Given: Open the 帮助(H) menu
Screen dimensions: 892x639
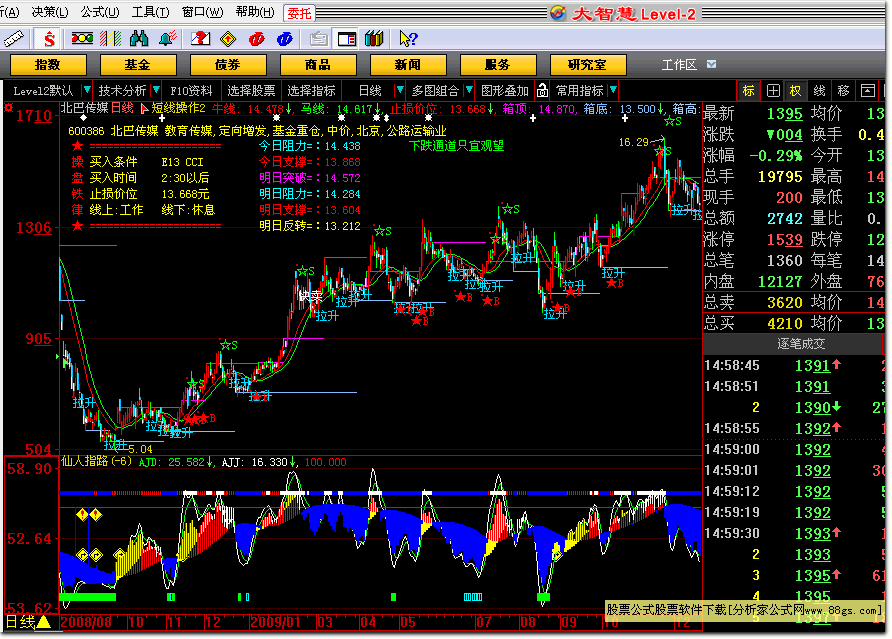Looking at the screenshot, I should point(255,12).
